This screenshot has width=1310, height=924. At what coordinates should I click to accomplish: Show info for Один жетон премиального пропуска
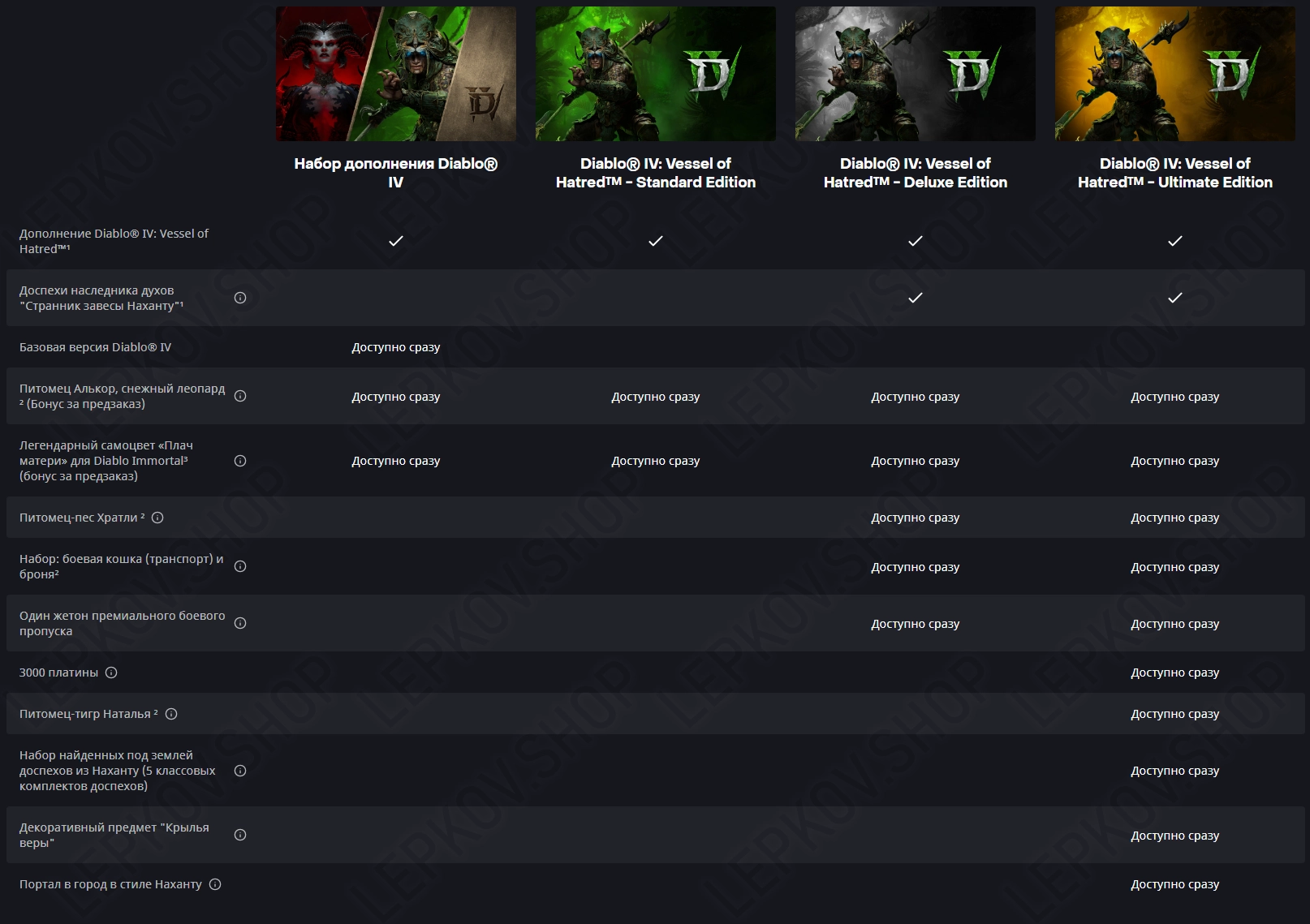point(240,623)
